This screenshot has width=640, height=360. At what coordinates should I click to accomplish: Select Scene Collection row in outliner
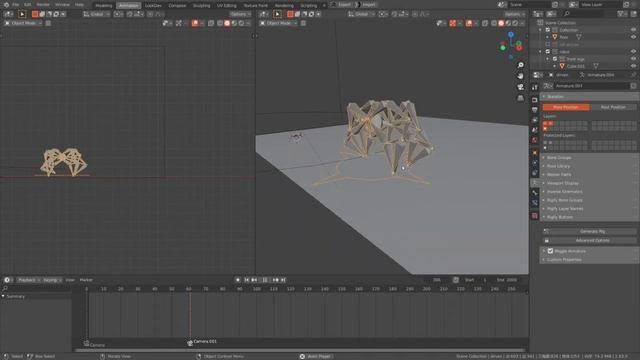(x=560, y=23)
